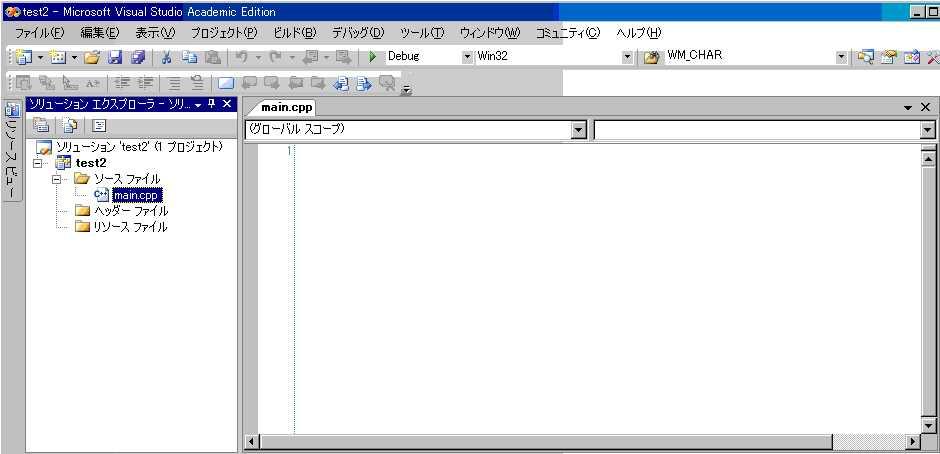Screen dimensions: 940x454
Task: Select the リソース ファイル folder
Action: point(130,227)
